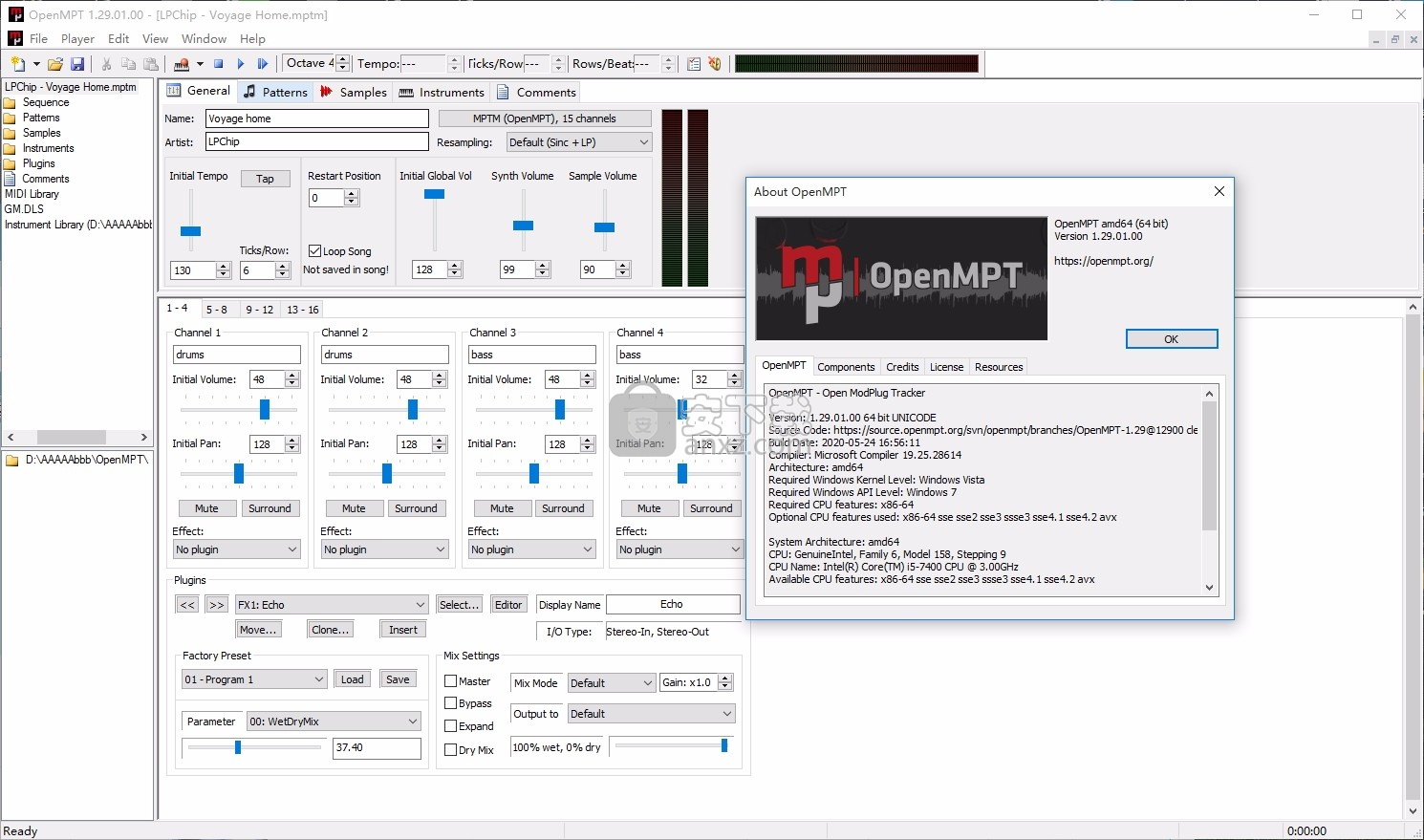This screenshot has width=1424, height=840.
Task: Click OK in About OpenMPT dialog
Action: (x=1172, y=339)
